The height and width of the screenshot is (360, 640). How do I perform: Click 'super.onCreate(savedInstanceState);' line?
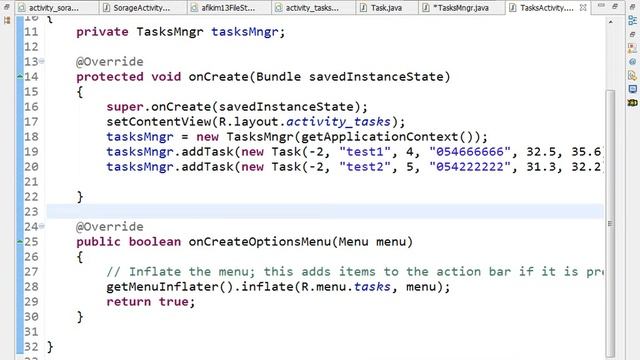[x=237, y=107]
